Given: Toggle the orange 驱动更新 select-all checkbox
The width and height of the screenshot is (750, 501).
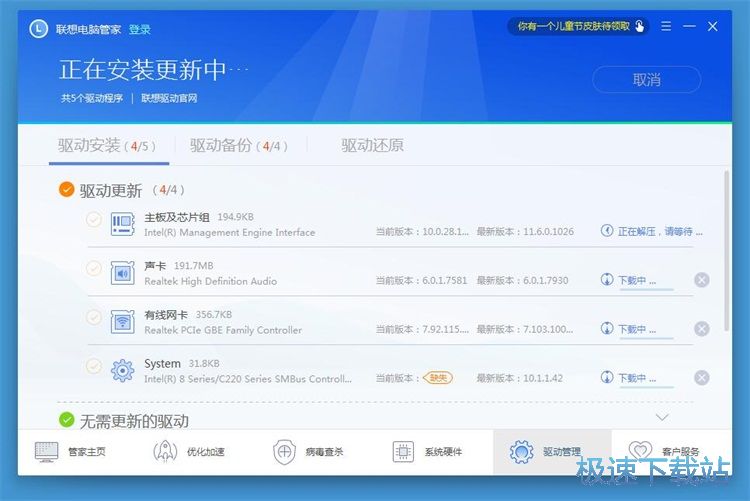Looking at the screenshot, I should click(x=66, y=189).
